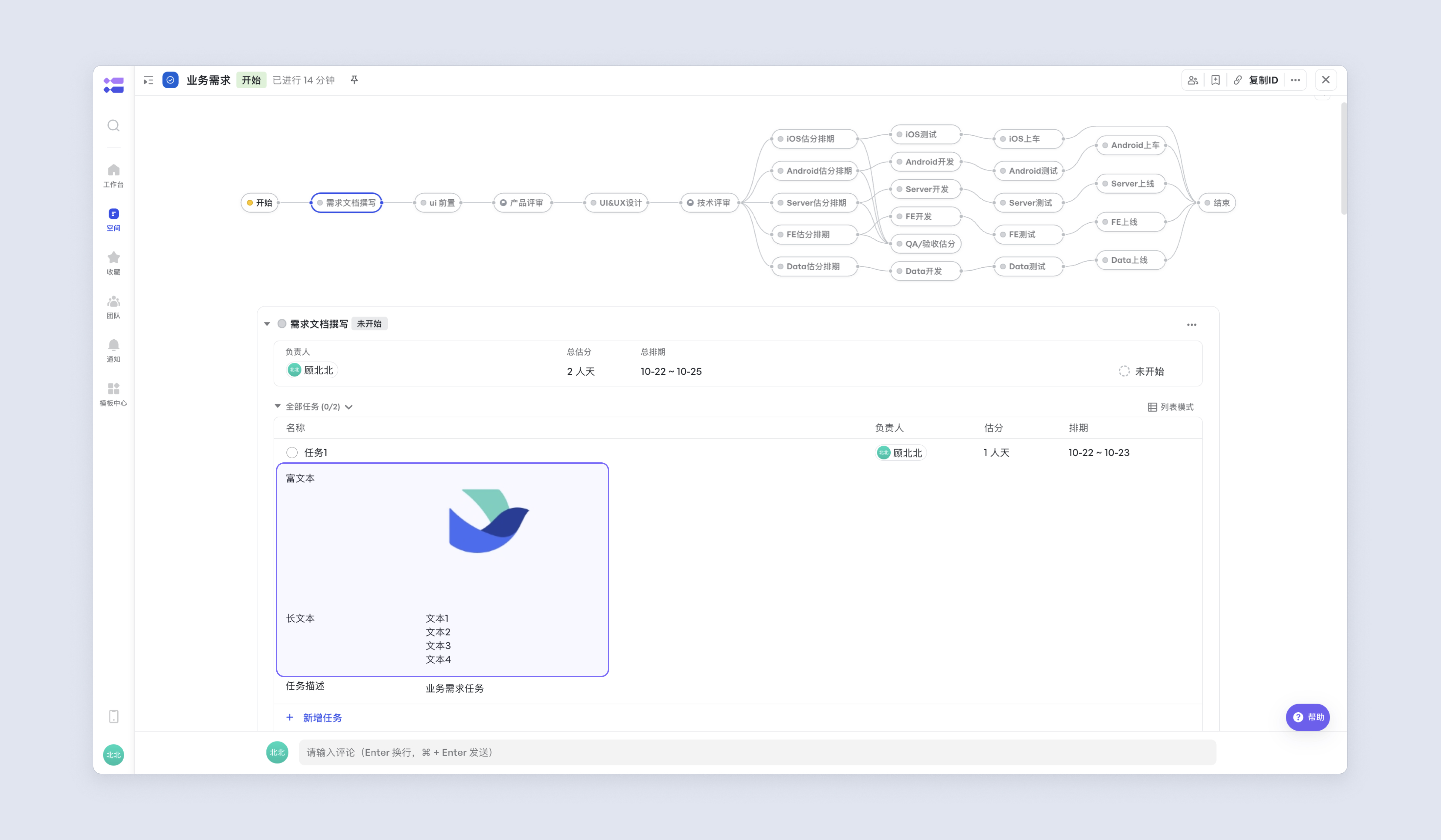Click the blue 业务需求 type icon
Screen dimensions: 1441x840
pos(171,80)
